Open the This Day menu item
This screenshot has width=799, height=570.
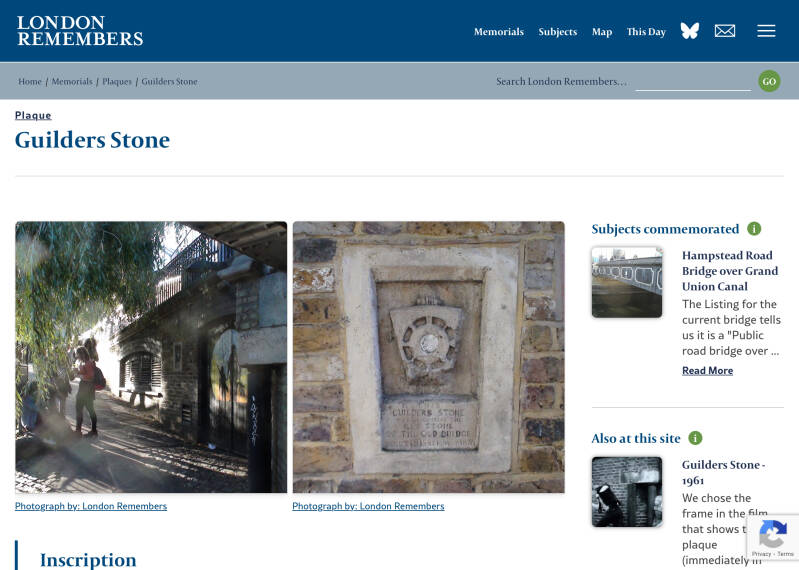point(646,32)
